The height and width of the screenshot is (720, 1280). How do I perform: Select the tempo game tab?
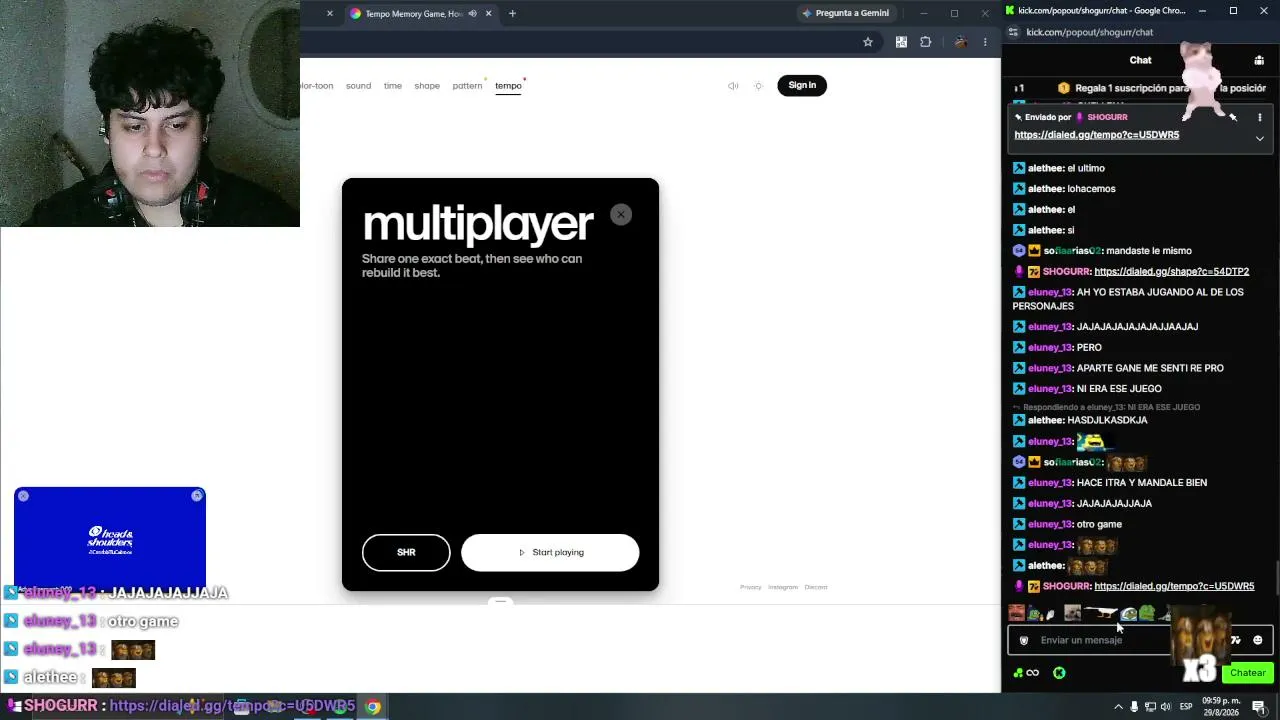(x=508, y=86)
